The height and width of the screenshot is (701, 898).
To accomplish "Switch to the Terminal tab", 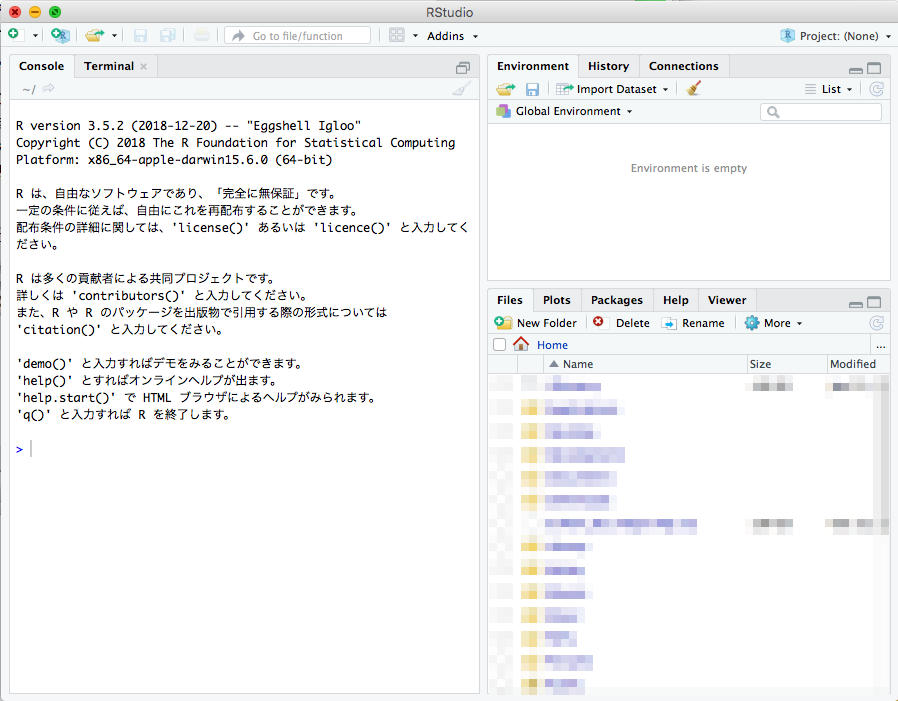I will (109, 66).
